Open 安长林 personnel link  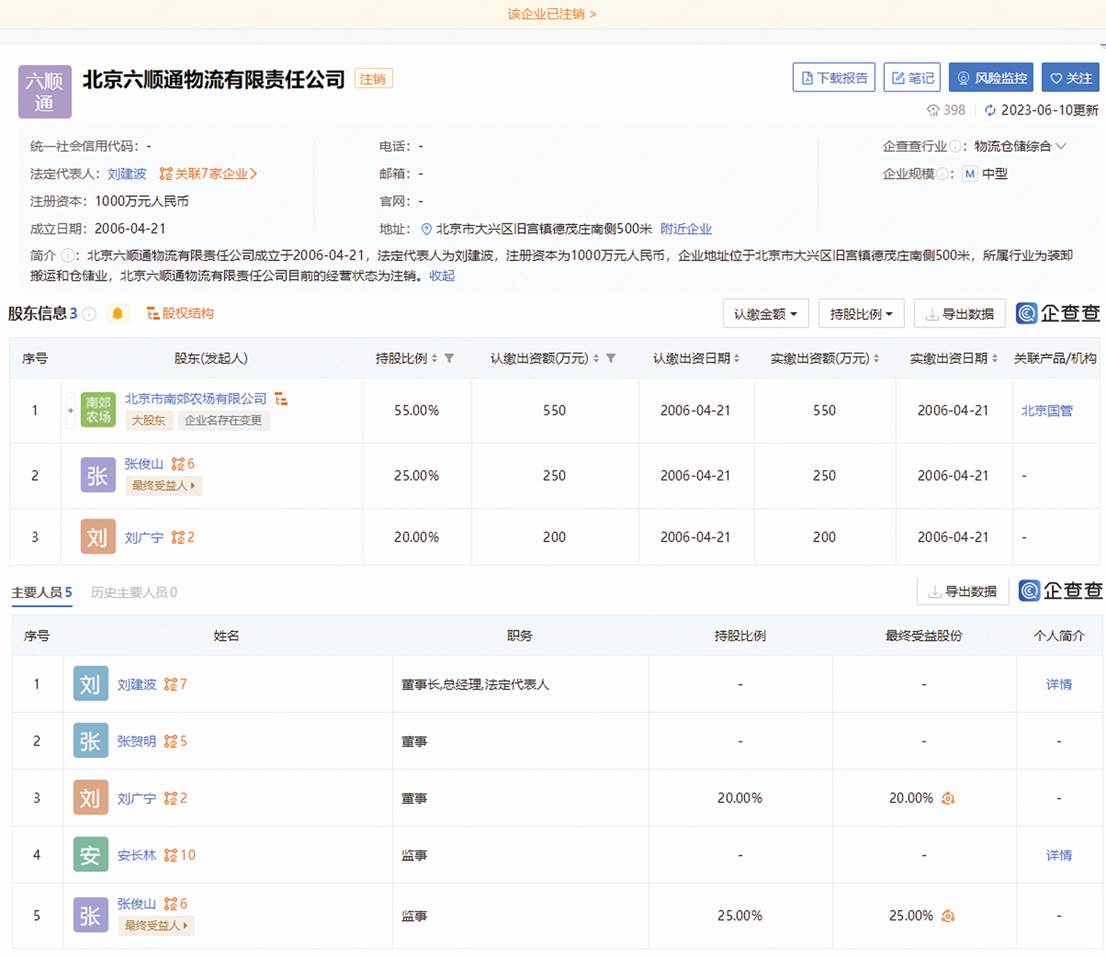(137, 856)
